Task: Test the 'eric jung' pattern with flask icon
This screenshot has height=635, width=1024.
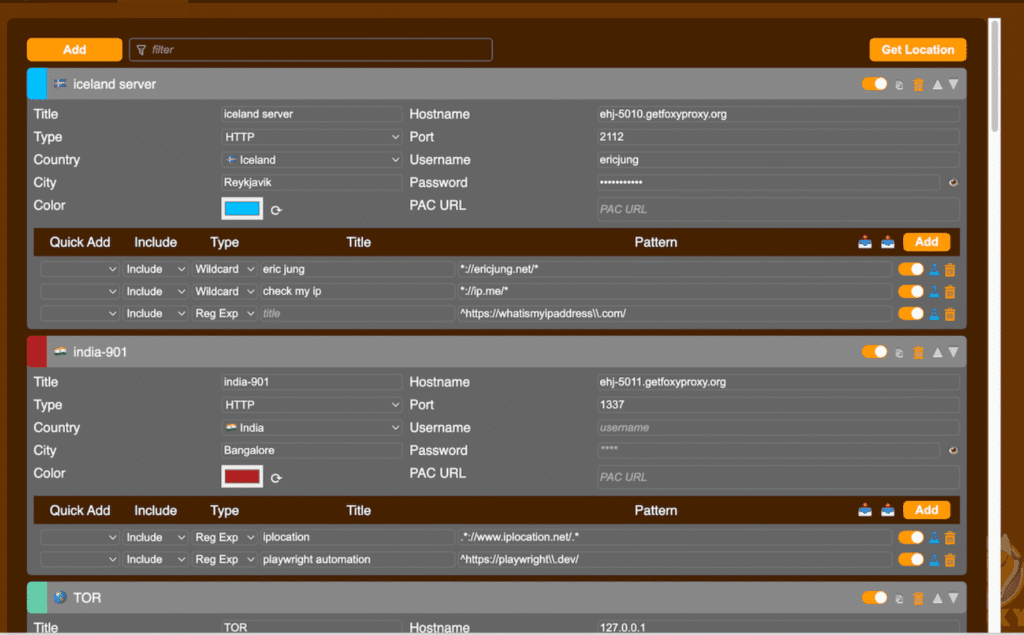Action: click(x=934, y=269)
